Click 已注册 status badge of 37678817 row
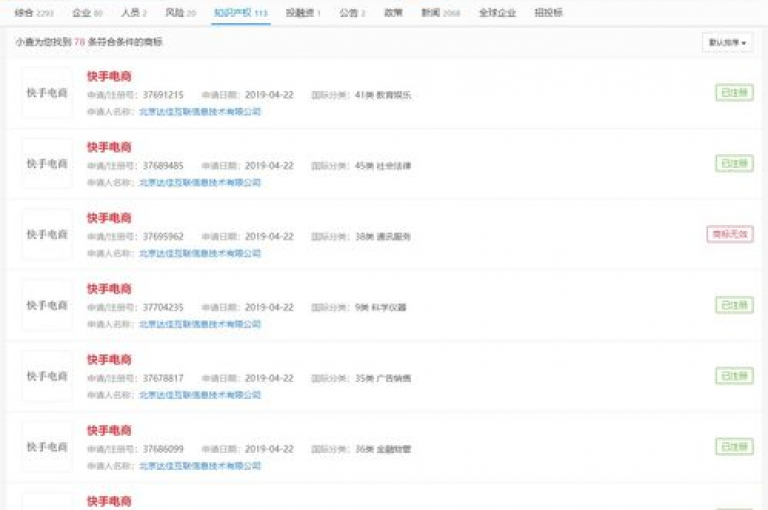The width and height of the screenshot is (768, 510). pos(734,376)
